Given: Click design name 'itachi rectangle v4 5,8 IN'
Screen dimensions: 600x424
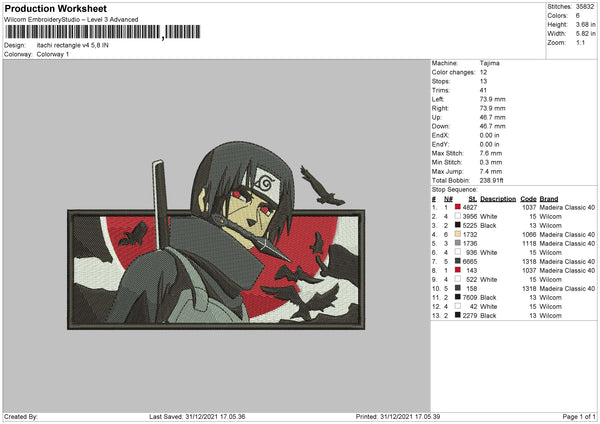Looking at the screenshot, I should pyautogui.click(x=73, y=45).
